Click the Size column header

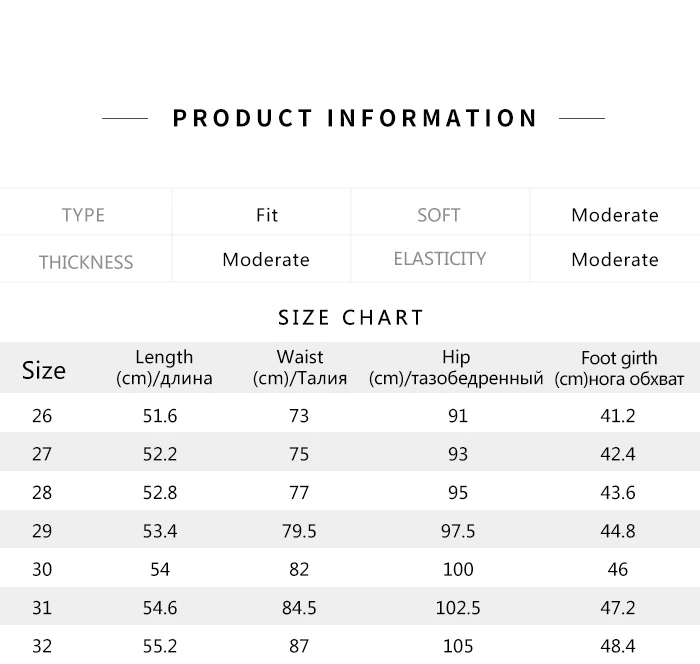(44, 370)
